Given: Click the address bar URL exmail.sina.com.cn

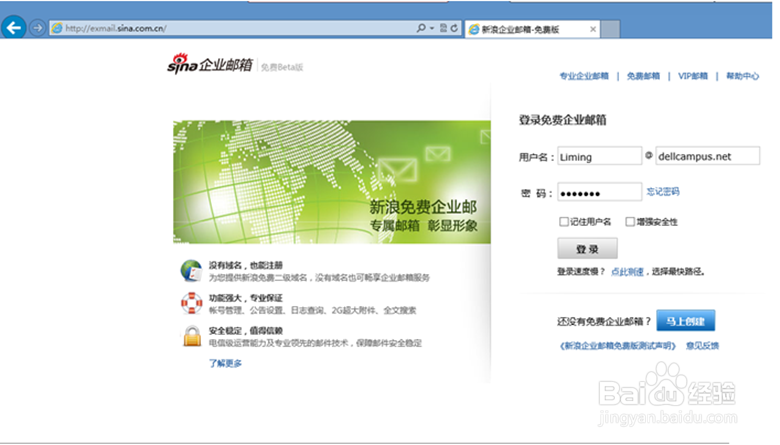Looking at the screenshot, I should [x=115, y=28].
